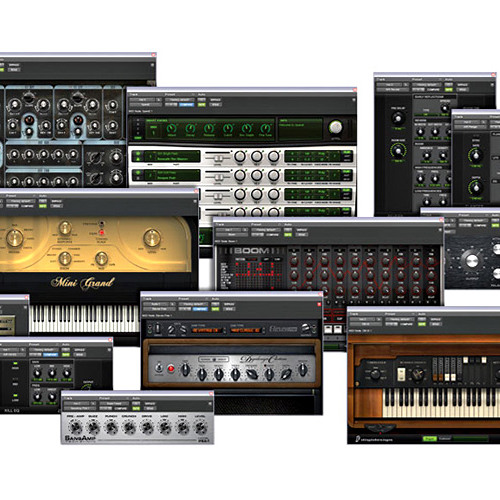This screenshot has width=500, height=500.
Task: Bypass the DB-33 plug-in
Action: pyautogui.click(x=435, y=319)
